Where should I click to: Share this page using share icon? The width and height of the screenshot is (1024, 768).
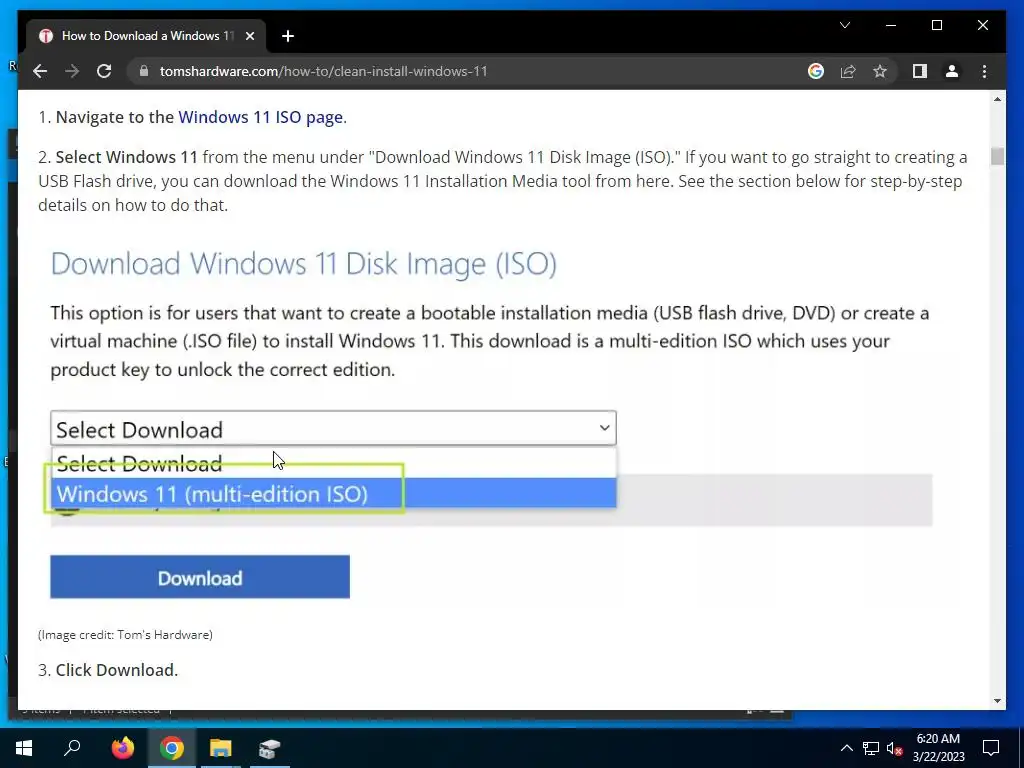click(848, 71)
